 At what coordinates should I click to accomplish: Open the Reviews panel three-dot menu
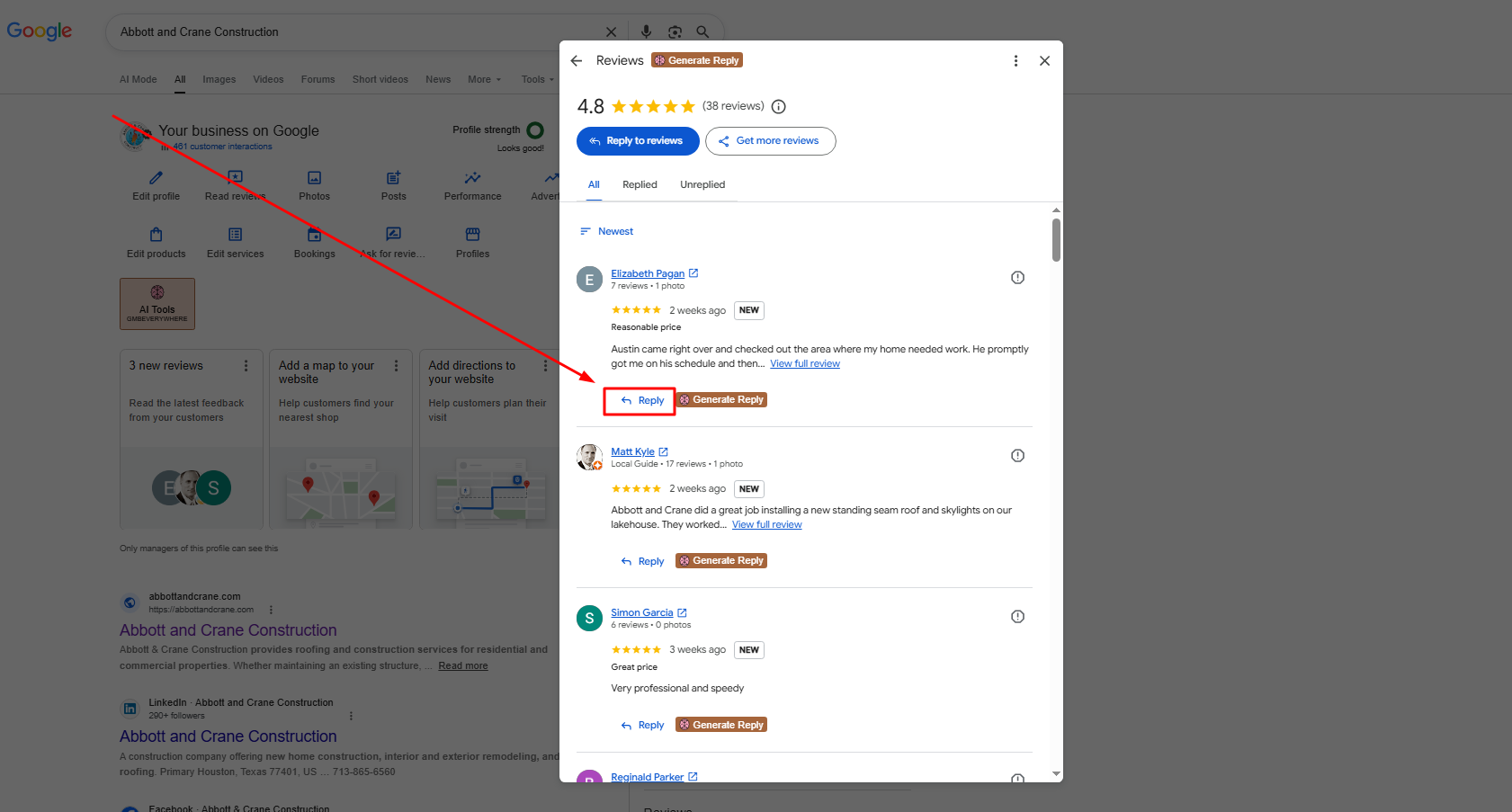1015,61
